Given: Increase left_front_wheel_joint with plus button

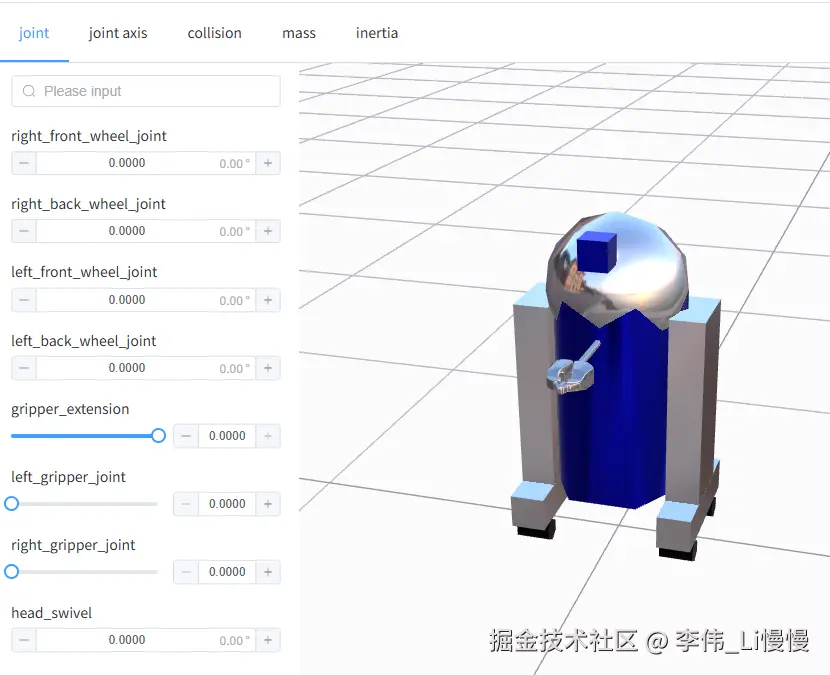Looking at the screenshot, I should (268, 300).
